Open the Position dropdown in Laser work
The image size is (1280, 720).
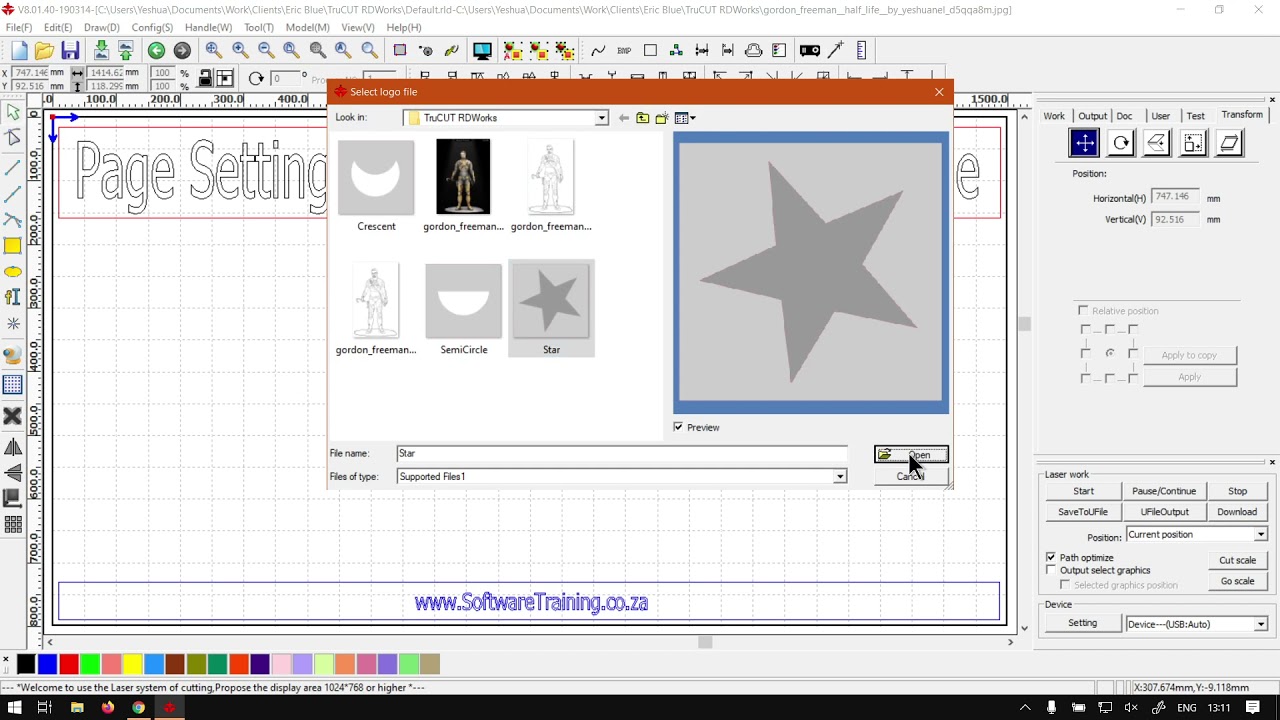click(x=1261, y=535)
